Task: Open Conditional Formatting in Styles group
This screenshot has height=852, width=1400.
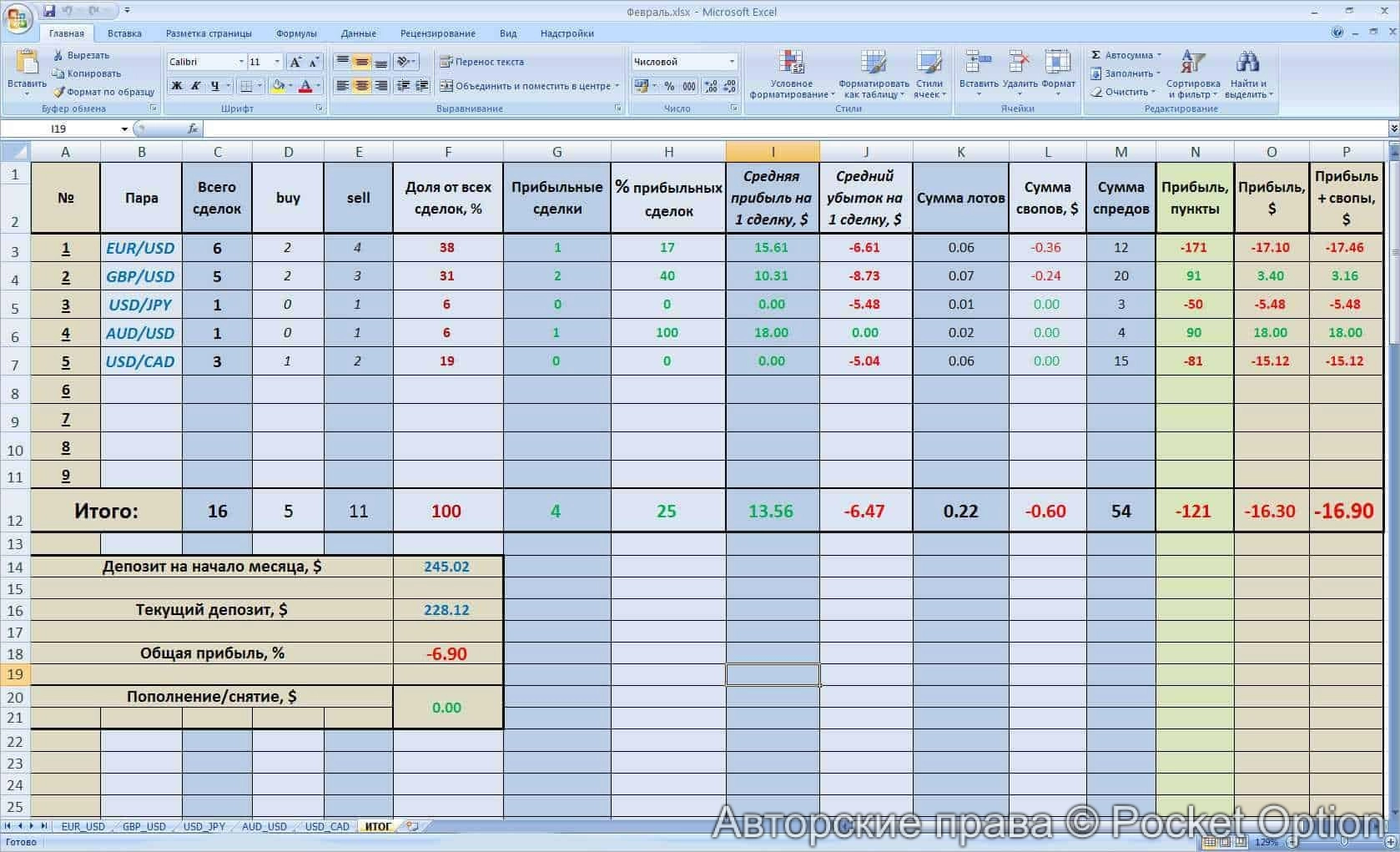Action: pyautogui.click(x=791, y=73)
